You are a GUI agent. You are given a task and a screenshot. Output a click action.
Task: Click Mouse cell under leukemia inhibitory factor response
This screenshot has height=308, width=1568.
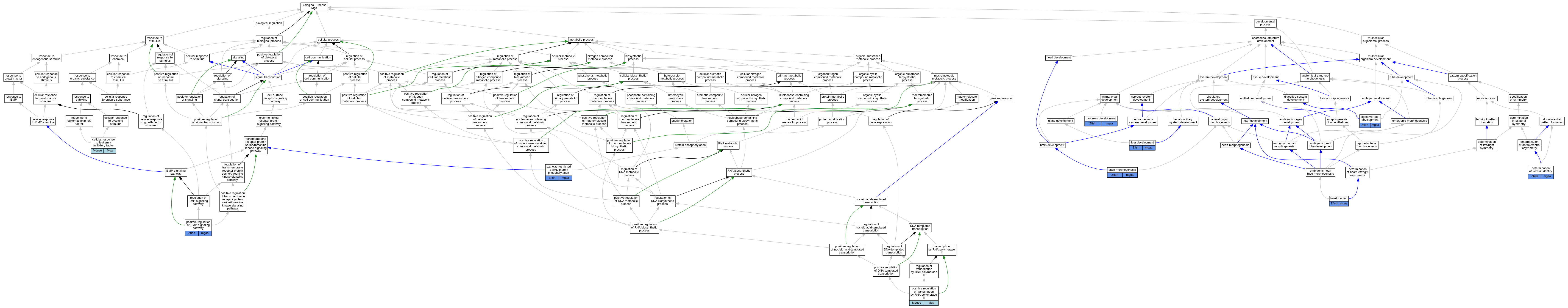tap(97, 151)
